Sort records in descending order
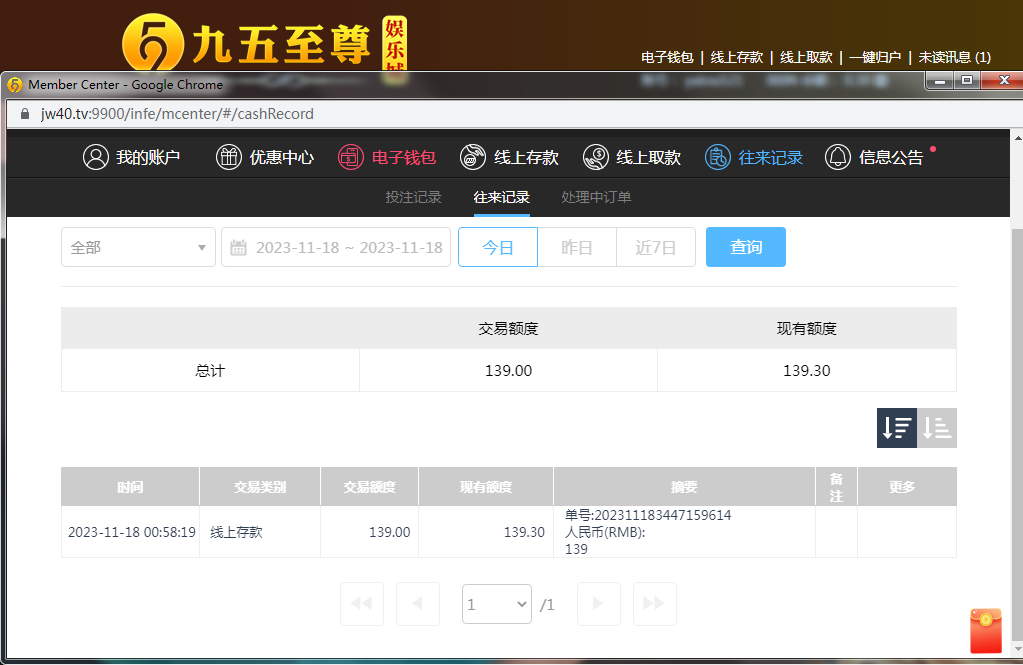Image resolution: width=1023 pixels, height=665 pixels. pos(896,428)
